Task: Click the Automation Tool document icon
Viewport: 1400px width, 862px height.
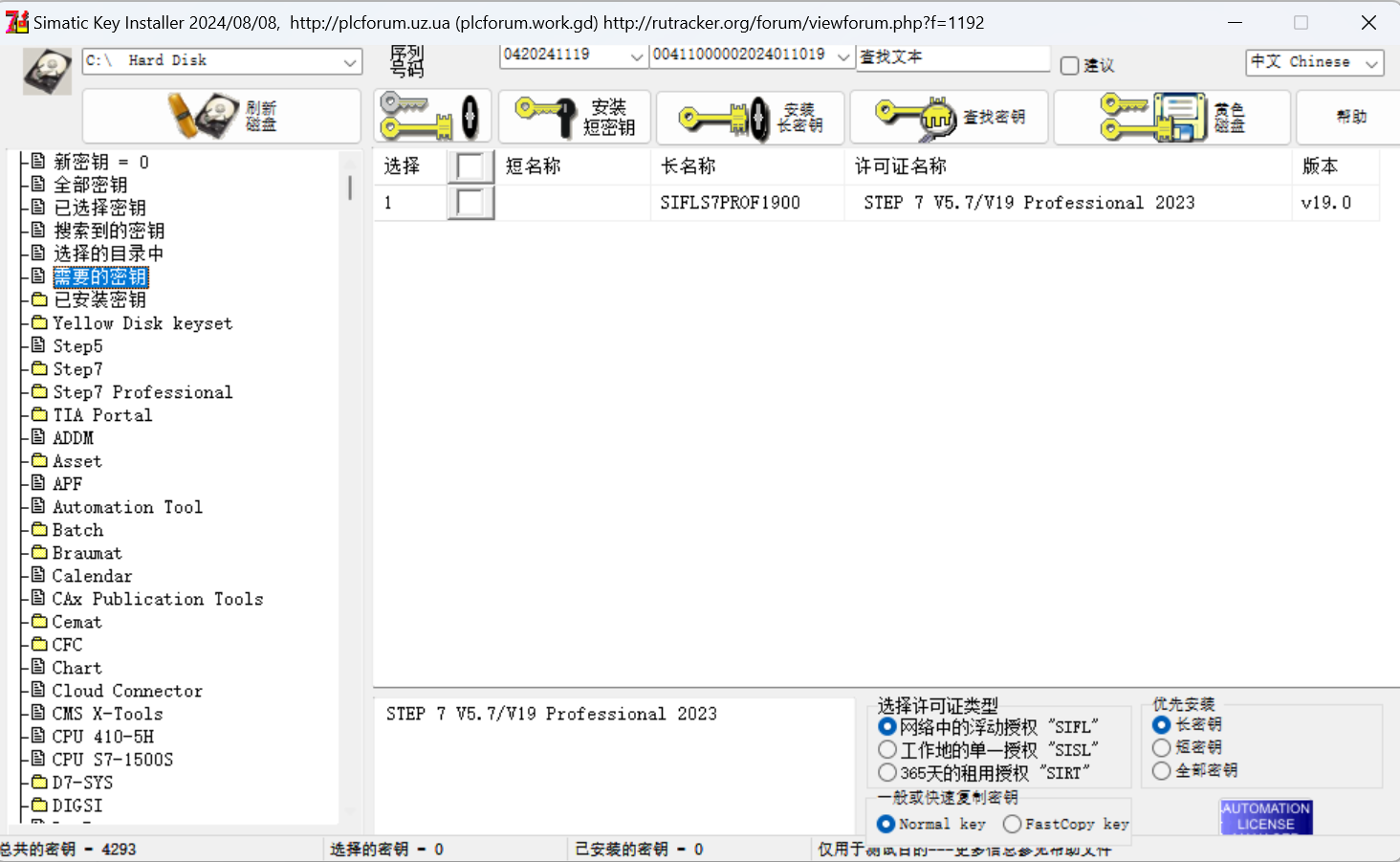Action: 38,506
